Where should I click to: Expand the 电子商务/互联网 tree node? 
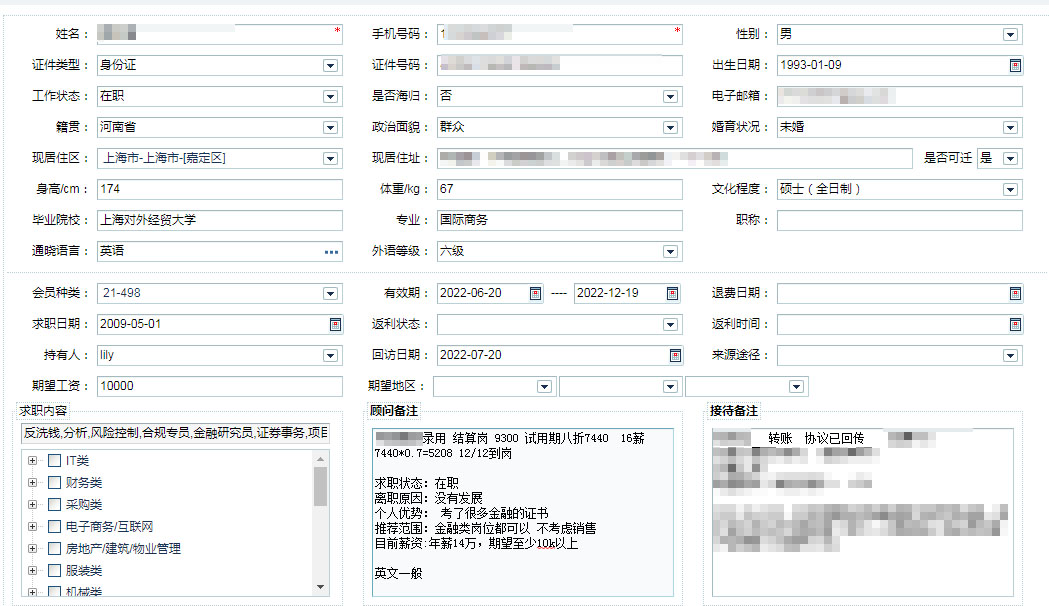32,527
